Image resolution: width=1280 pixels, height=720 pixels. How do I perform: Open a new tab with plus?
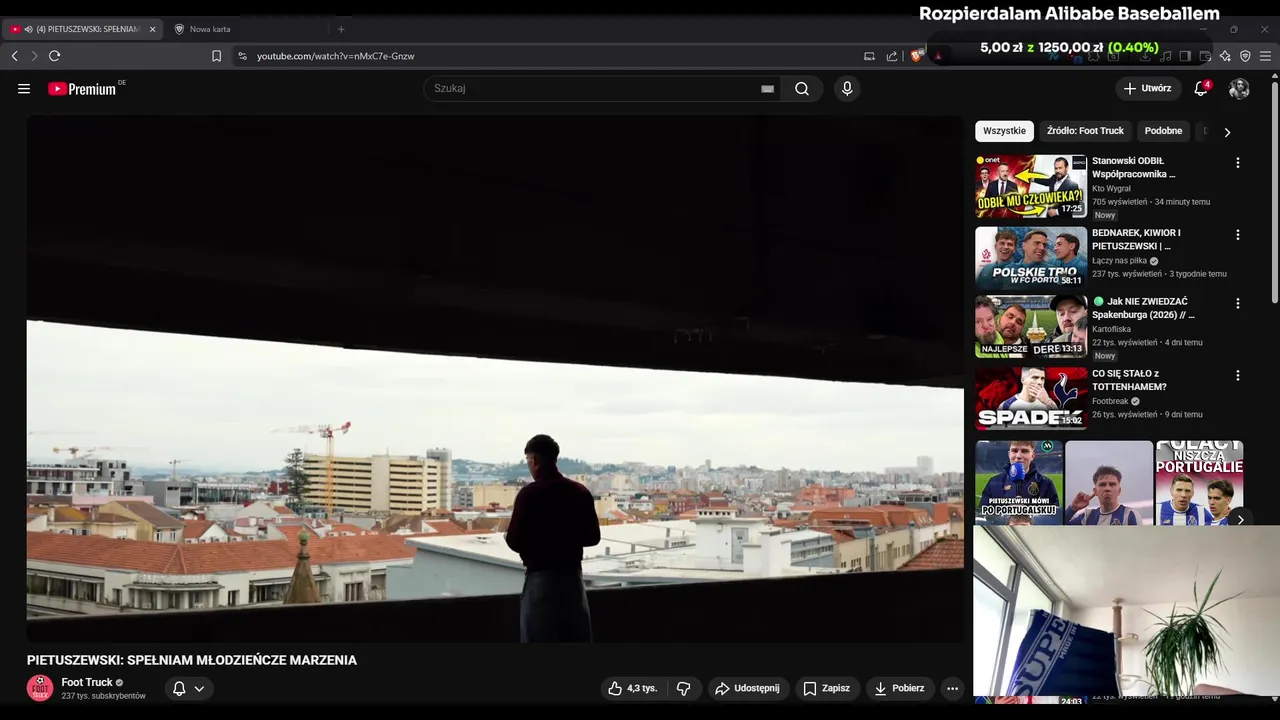click(341, 29)
